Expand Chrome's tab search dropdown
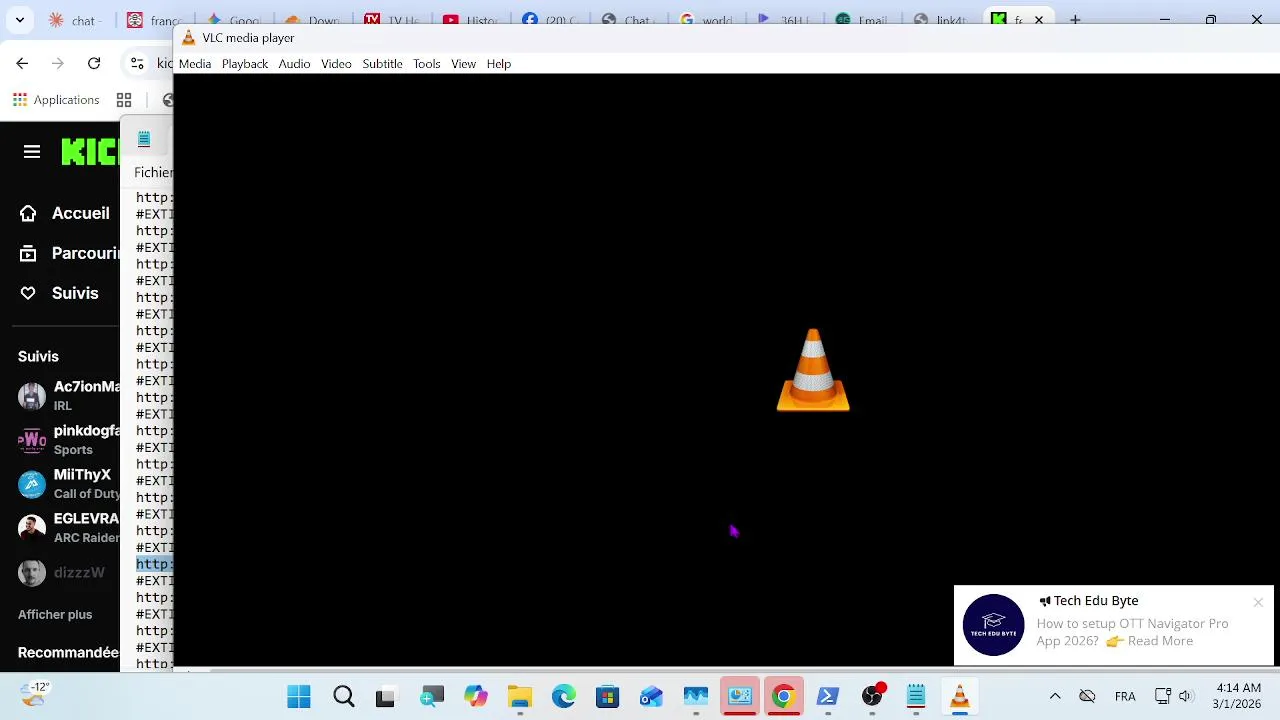The height and width of the screenshot is (720, 1280). [x=19, y=20]
